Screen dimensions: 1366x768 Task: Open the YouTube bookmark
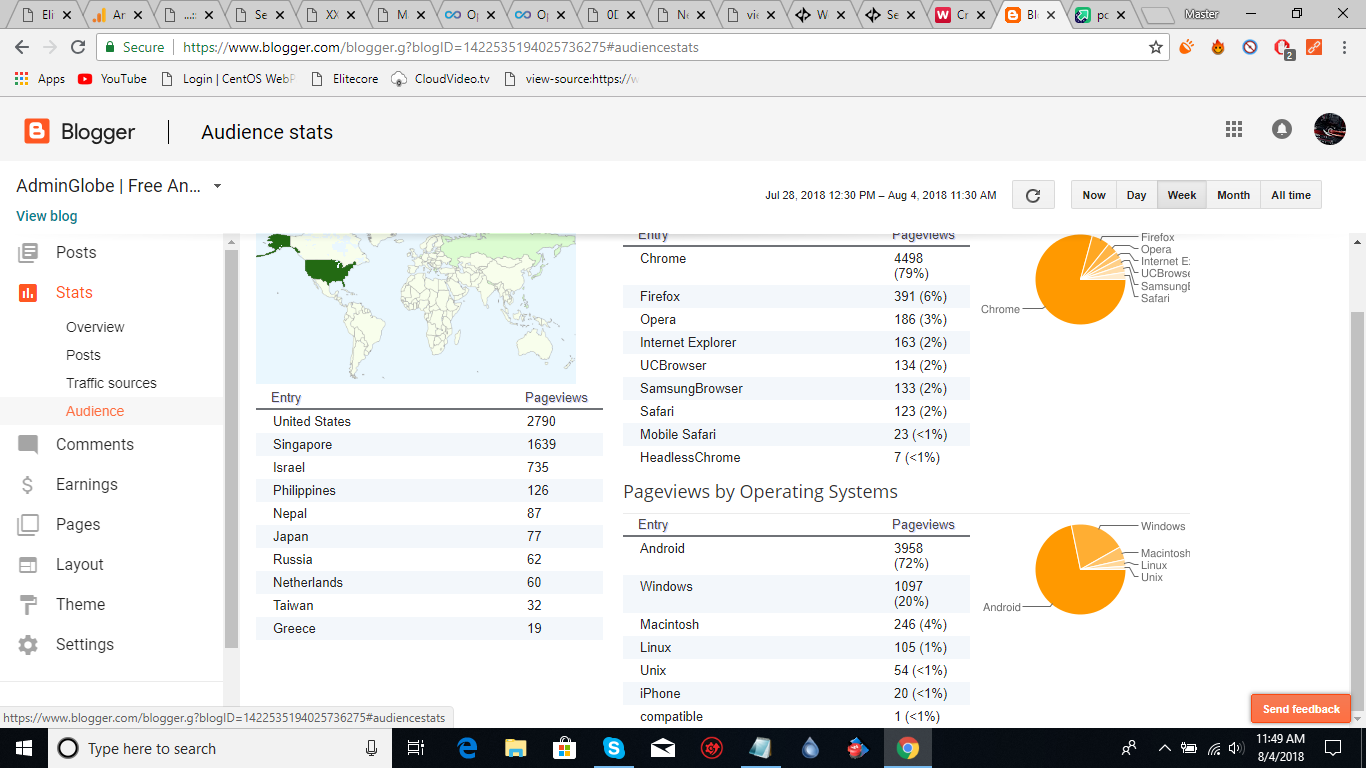click(112, 79)
